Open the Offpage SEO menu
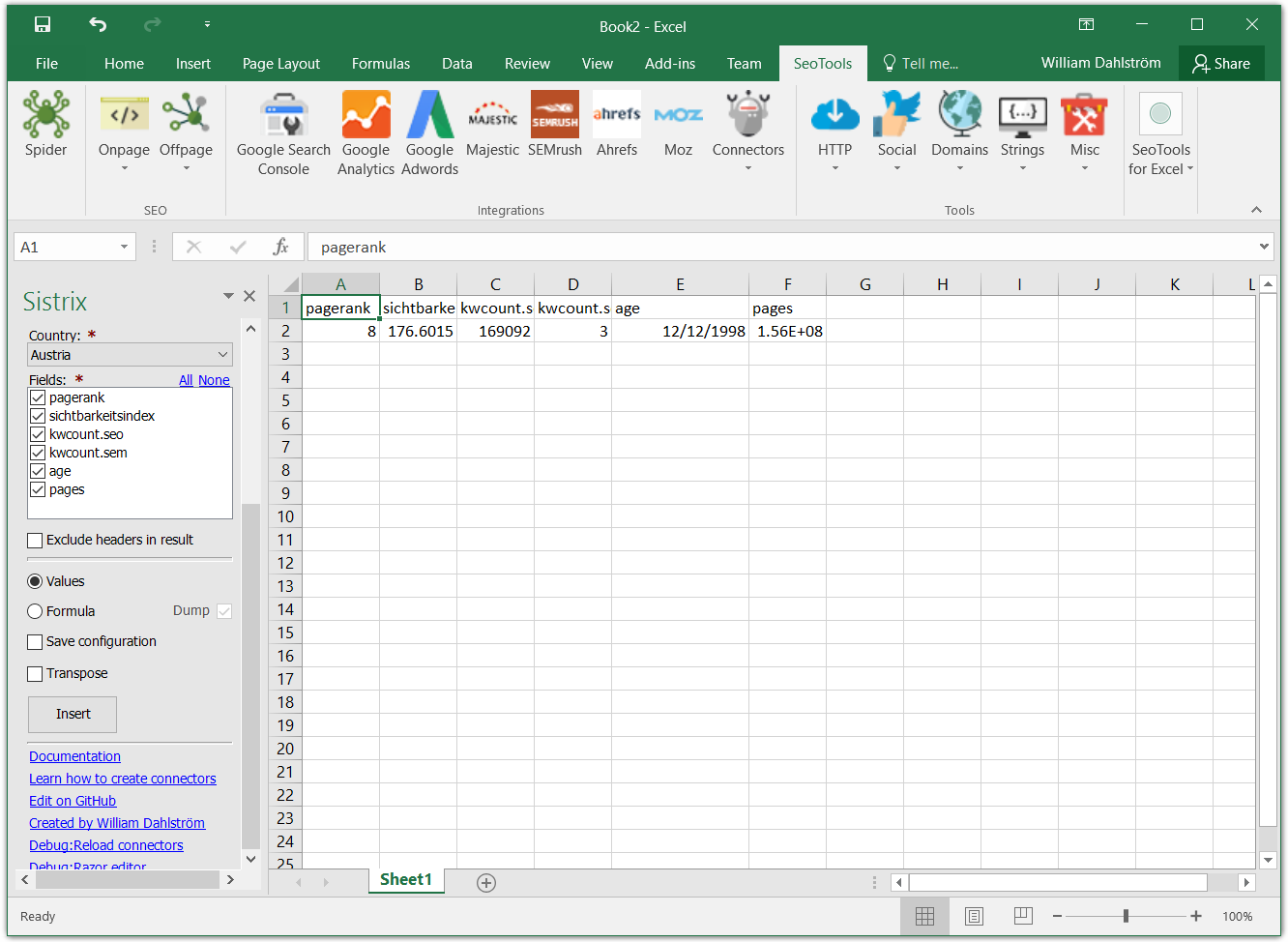Viewport: 1288px width, 942px height. (186, 132)
